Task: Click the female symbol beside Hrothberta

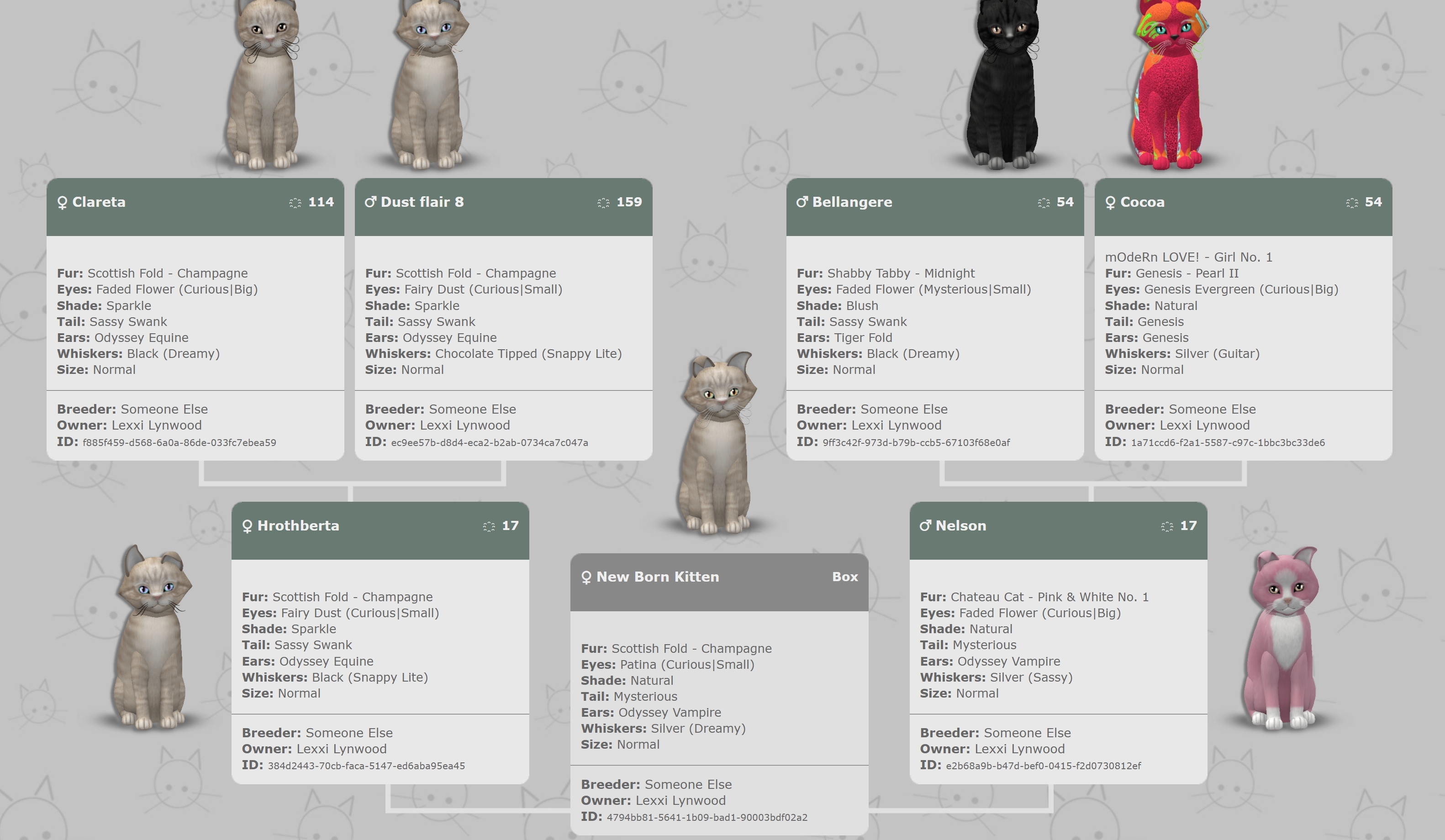Action: point(247,526)
